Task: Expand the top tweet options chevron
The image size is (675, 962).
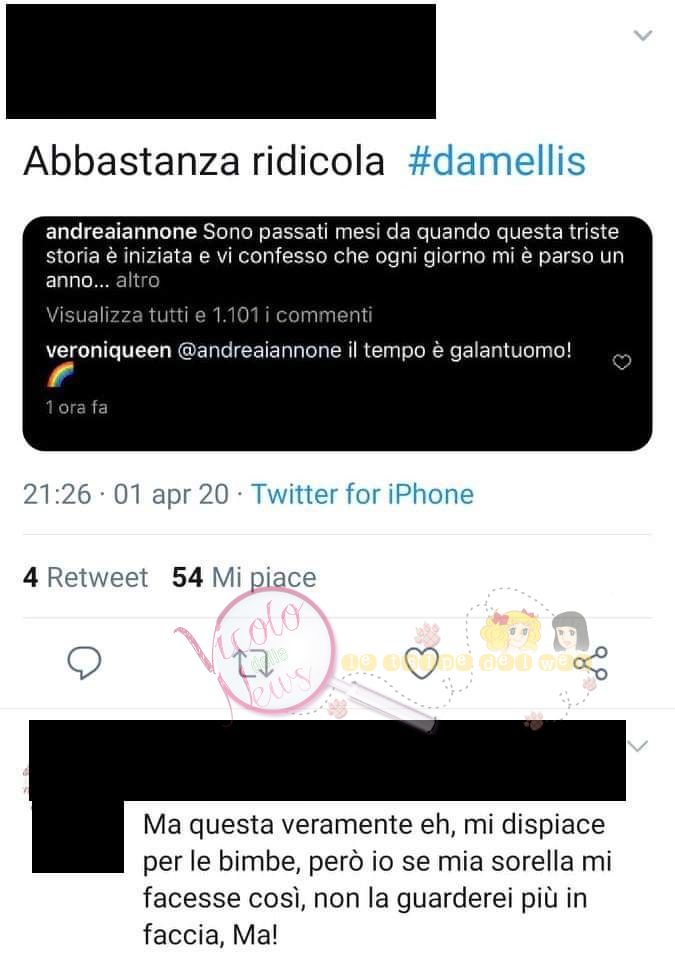Action: tap(642, 36)
